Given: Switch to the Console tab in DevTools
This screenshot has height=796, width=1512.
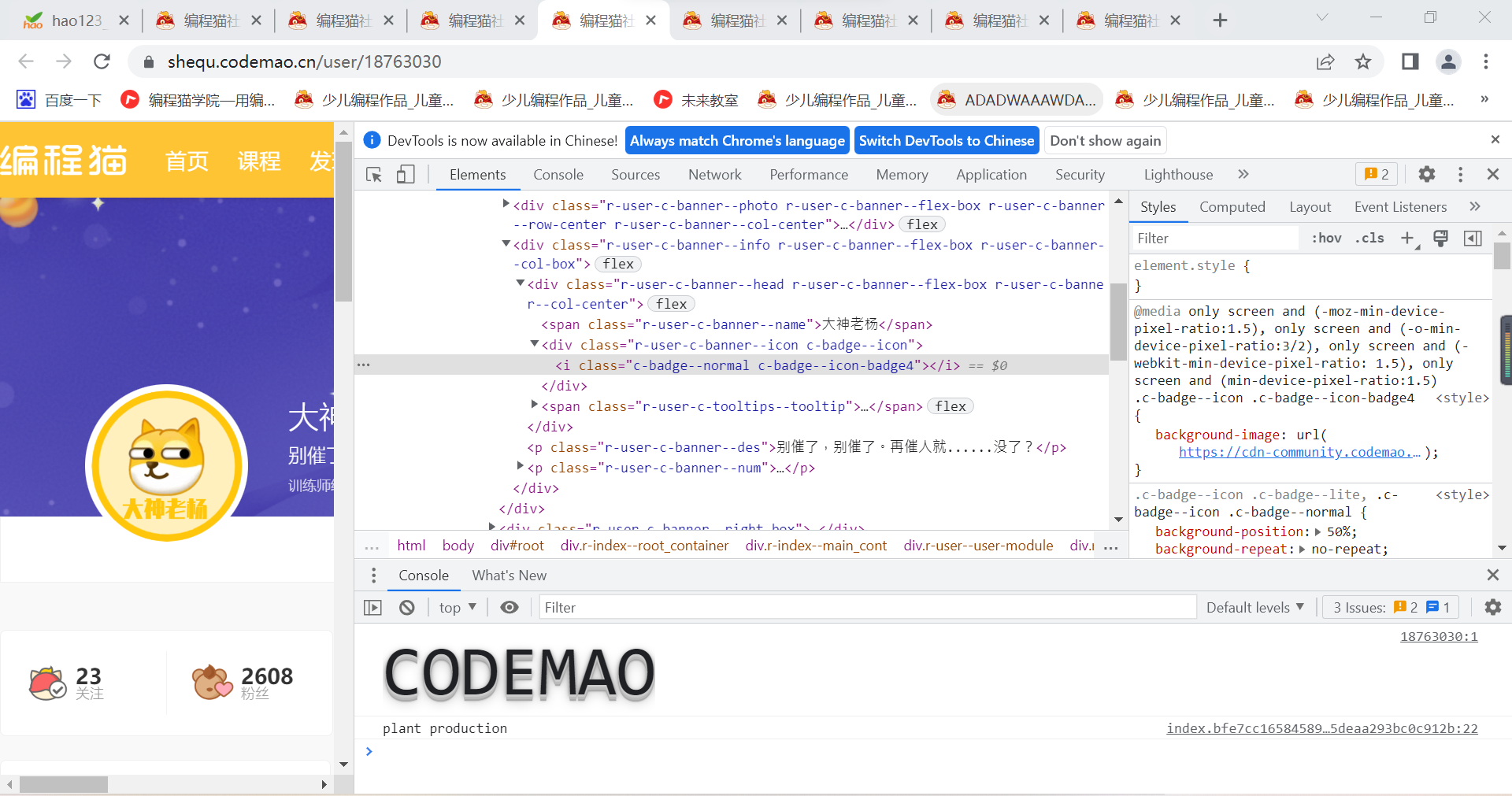Looking at the screenshot, I should [558, 175].
